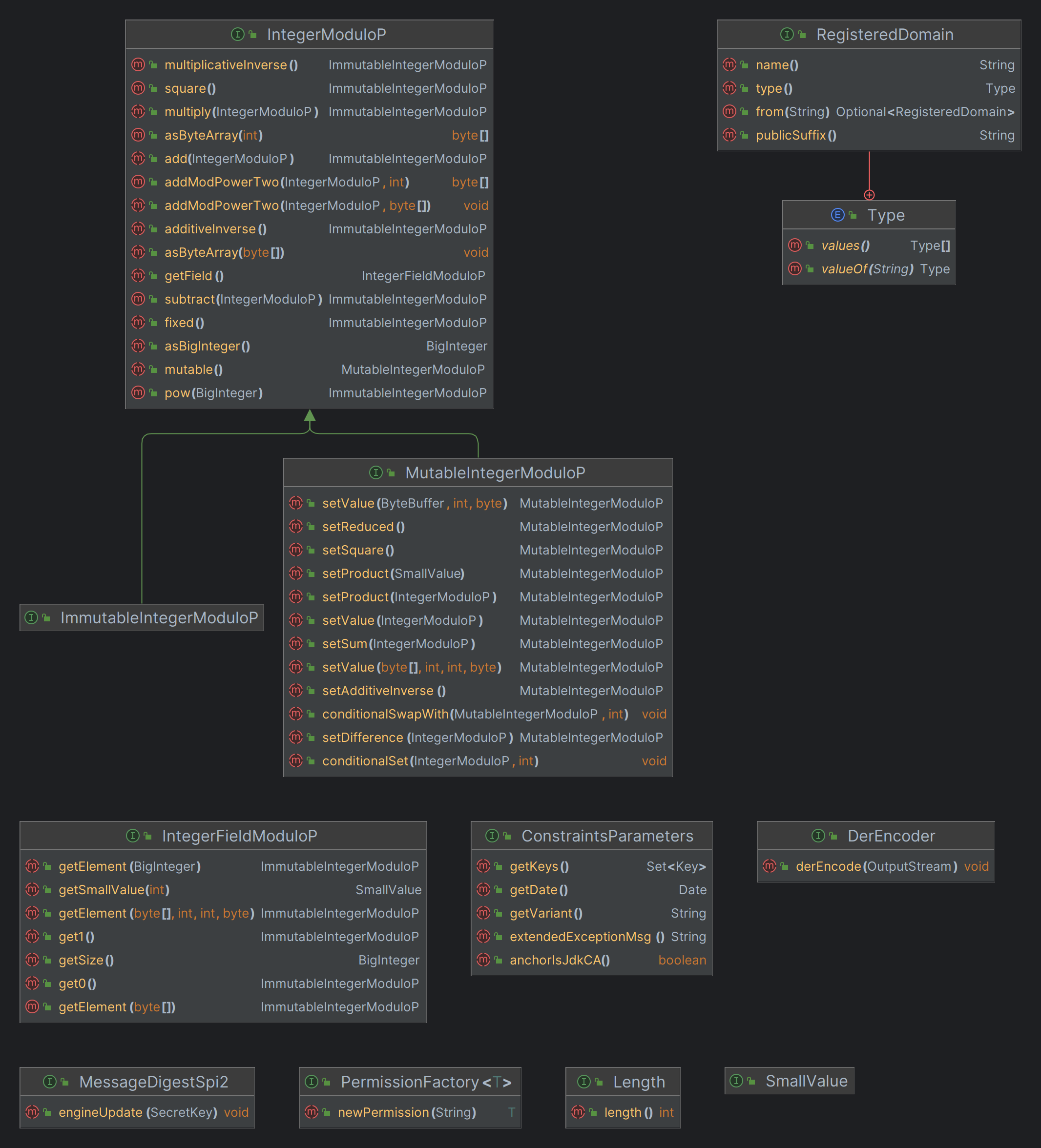Select the getSmallValue(int) method row
Image resolution: width=1041 pixels, height=1148 pixels.
[x=114, y=889]
